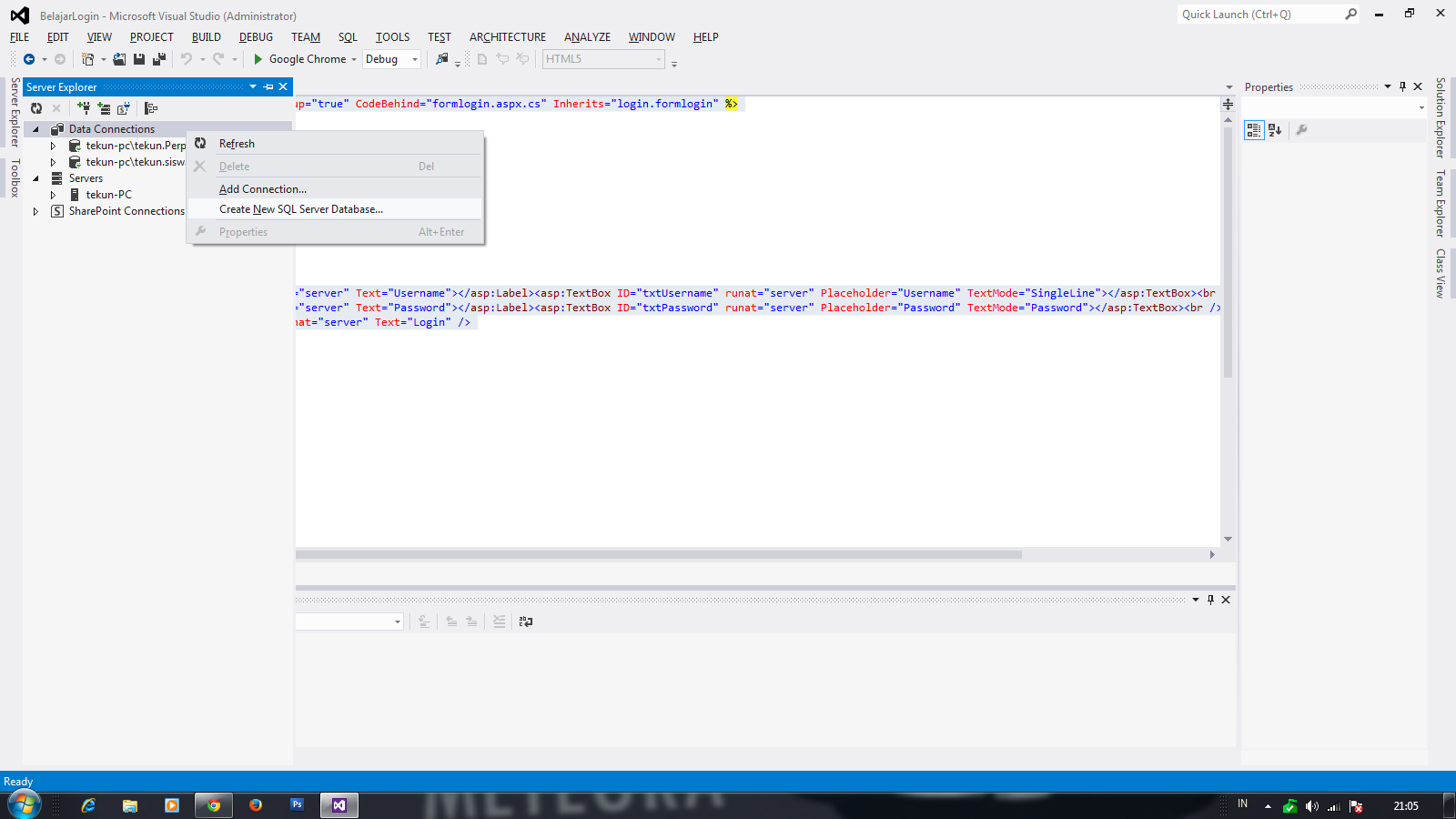Choose Add Connection from the context menu
This screenshot has height=819, width=1456.
tap(263, 188)
